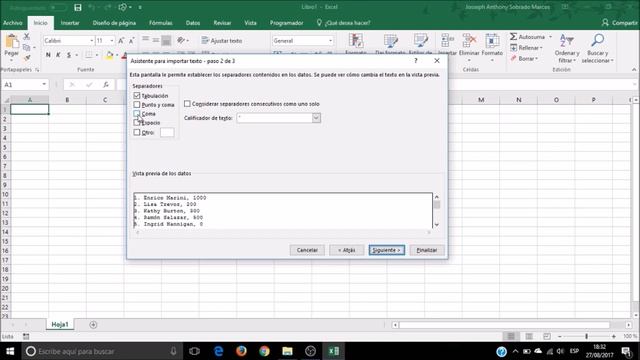The image size is (640, 360).
Task: Open Firefox from the taskbar
Action: (x=241, y=351)
